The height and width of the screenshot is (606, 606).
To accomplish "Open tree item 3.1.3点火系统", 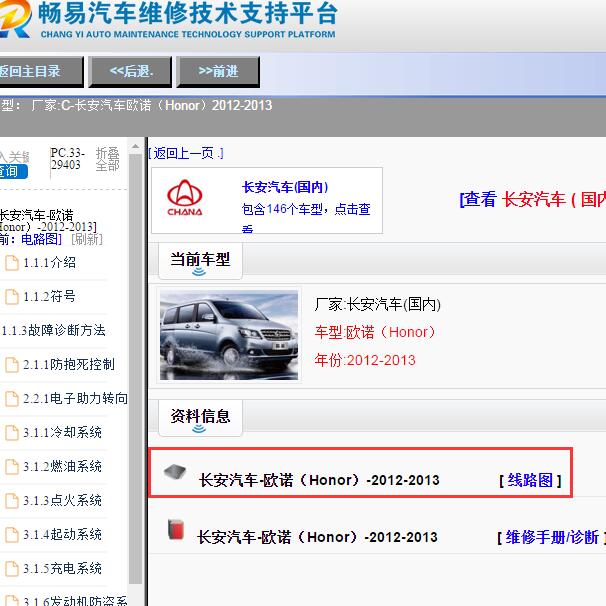I will (63, 500).
